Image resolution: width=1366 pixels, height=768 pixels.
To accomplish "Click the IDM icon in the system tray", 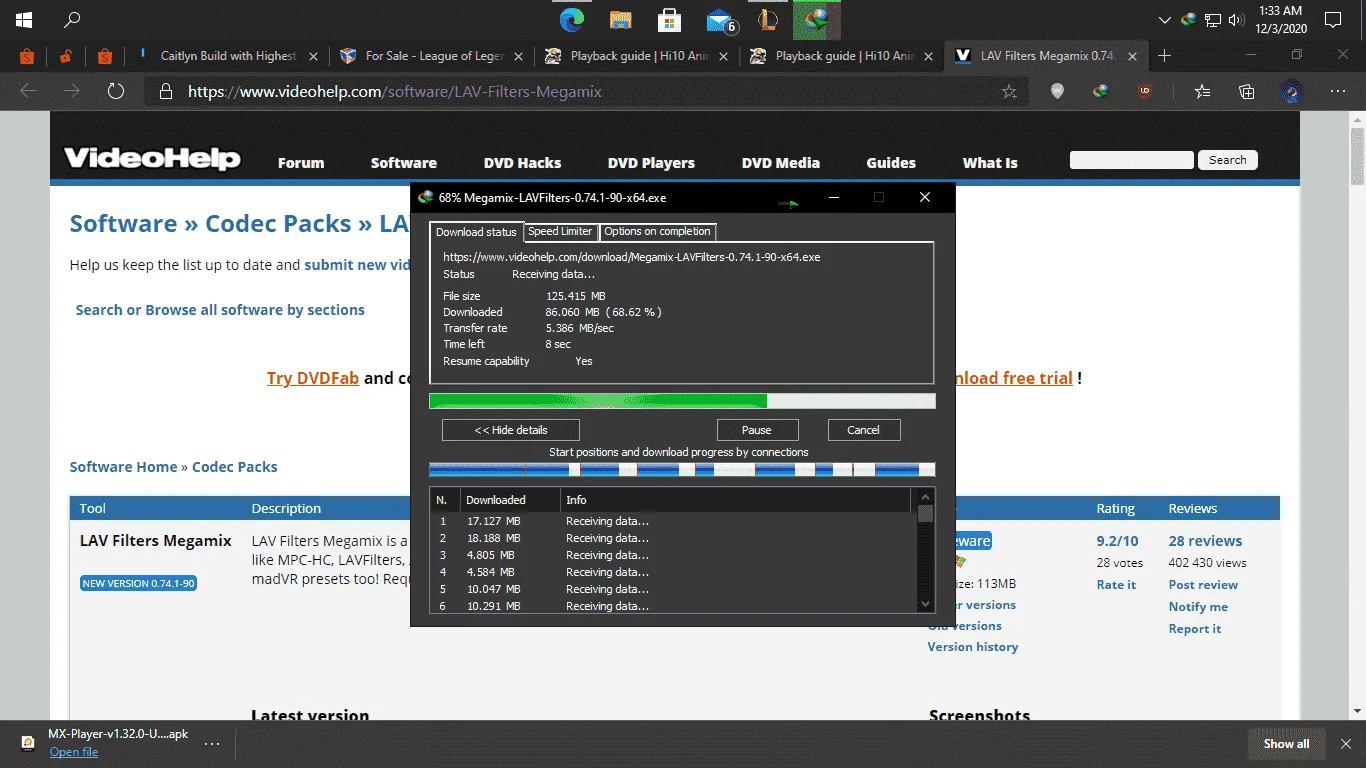I will (x=1188, y=20).
